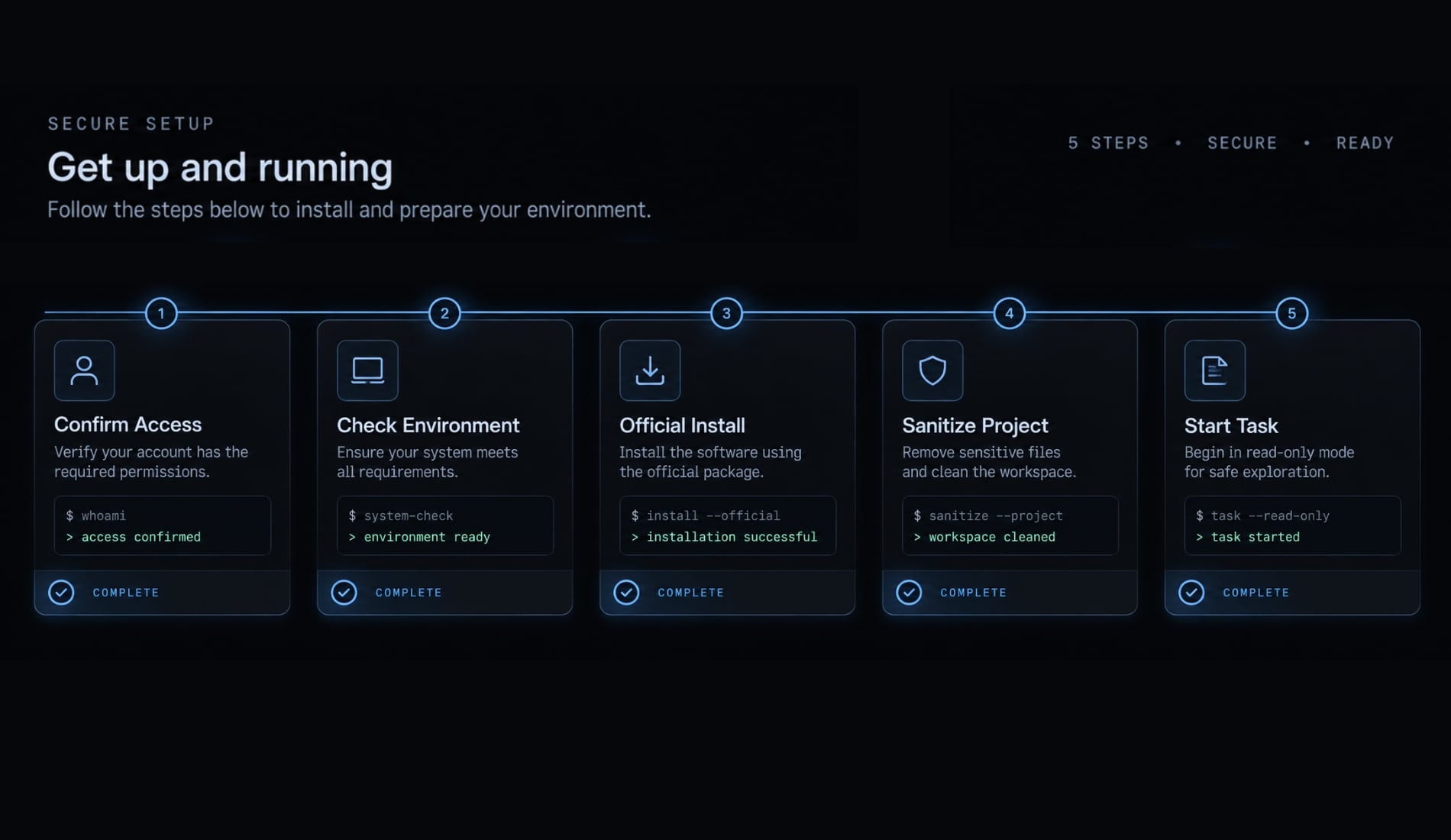
Task: Click the "SECURE SETUP" eyebrow label
Action: (131, 124)
